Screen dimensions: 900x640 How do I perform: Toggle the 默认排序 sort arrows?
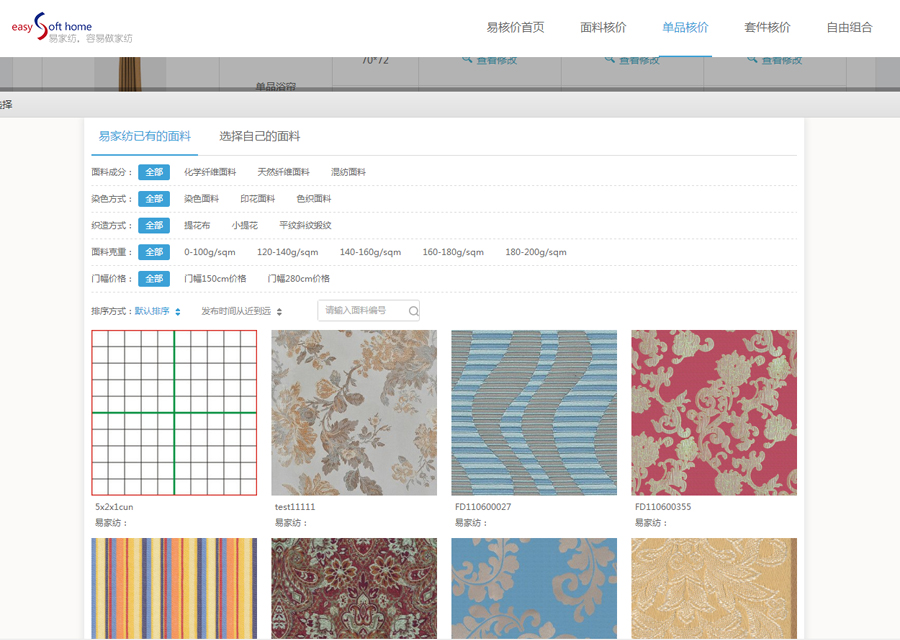[178, 312]
